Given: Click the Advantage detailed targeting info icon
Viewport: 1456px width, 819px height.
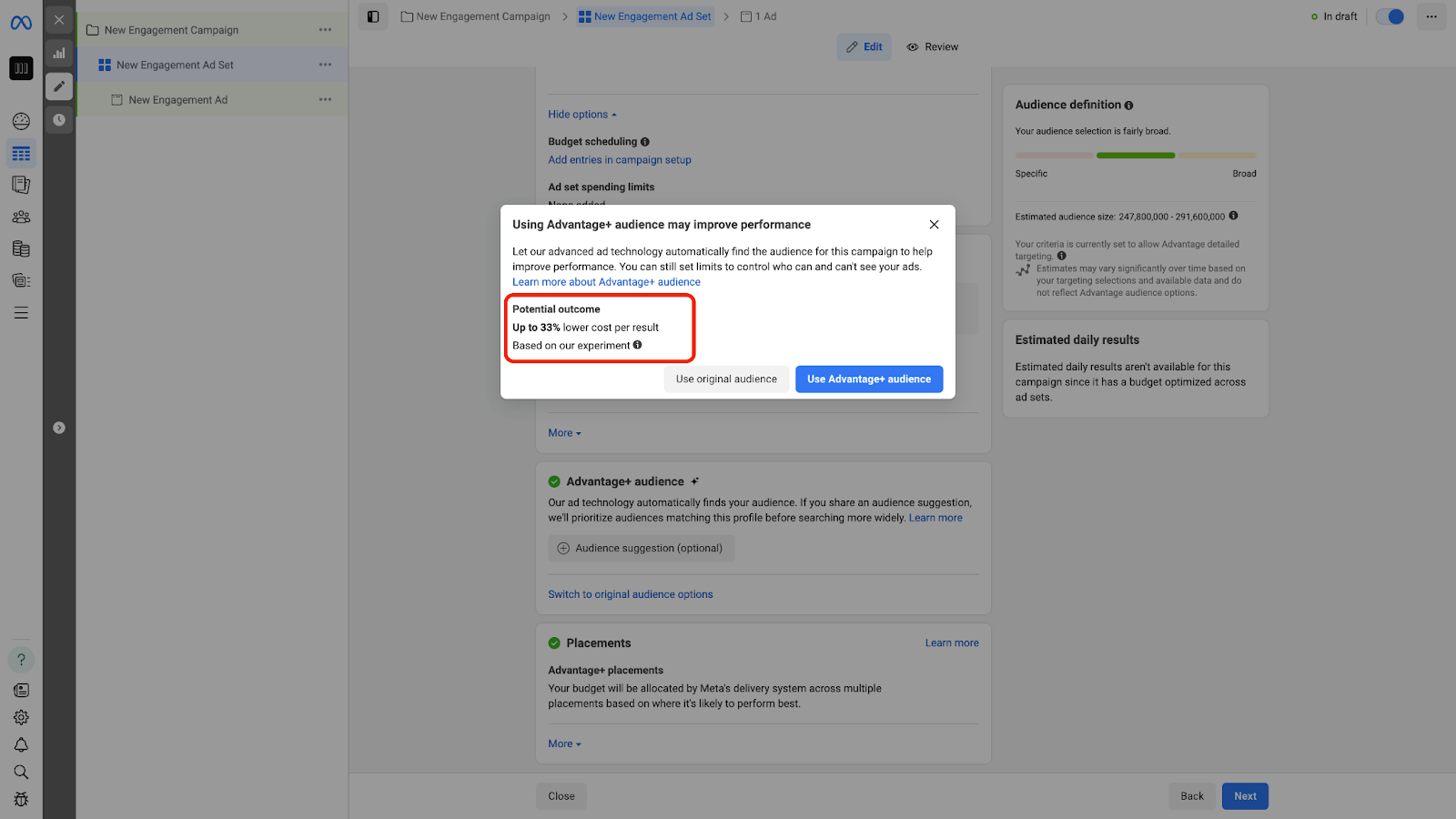Looking at the screenshot, I should 1061,256.
